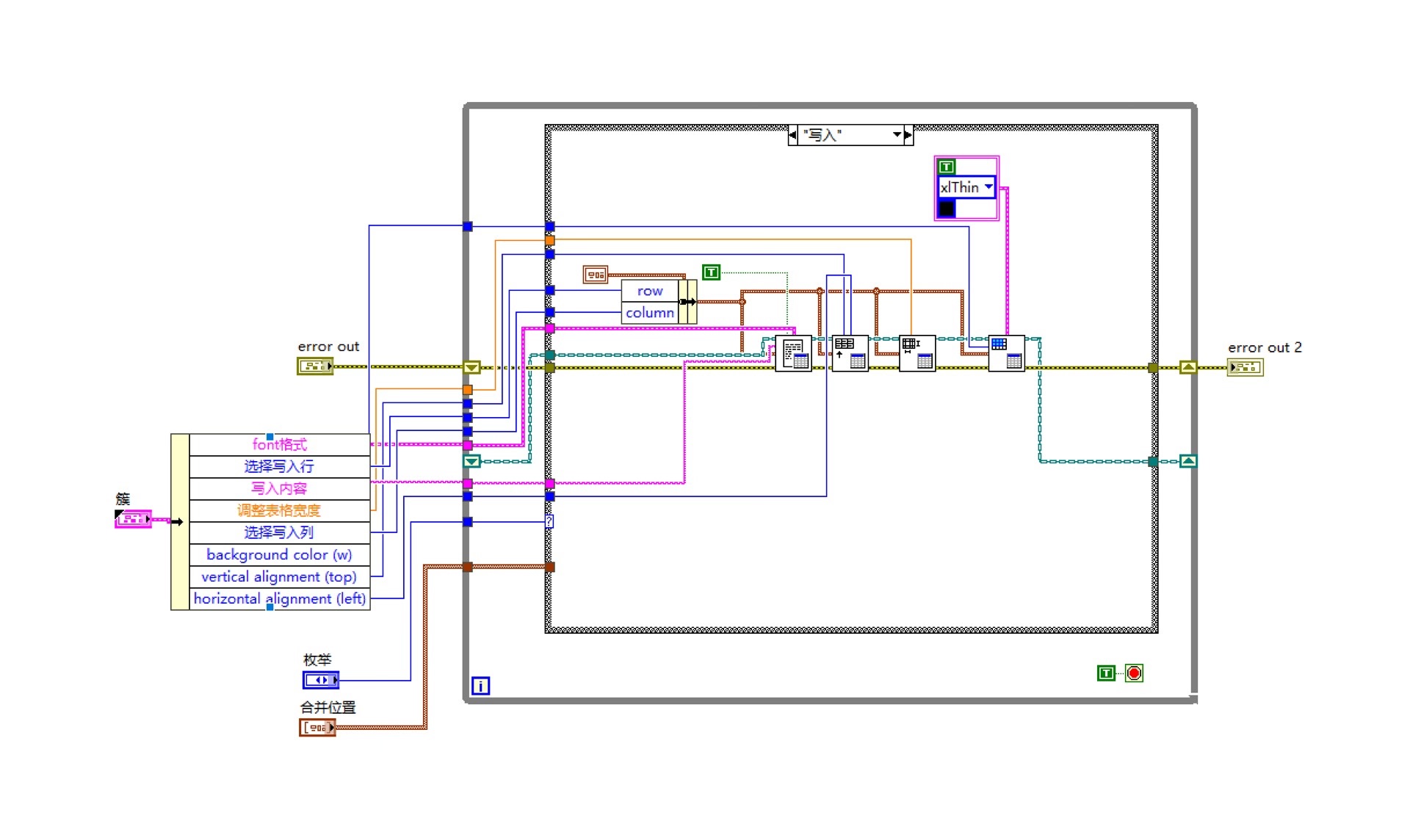1410x840 pixels.
Task: Click the Excel cell alignment VI node
Action: (850, 353)
